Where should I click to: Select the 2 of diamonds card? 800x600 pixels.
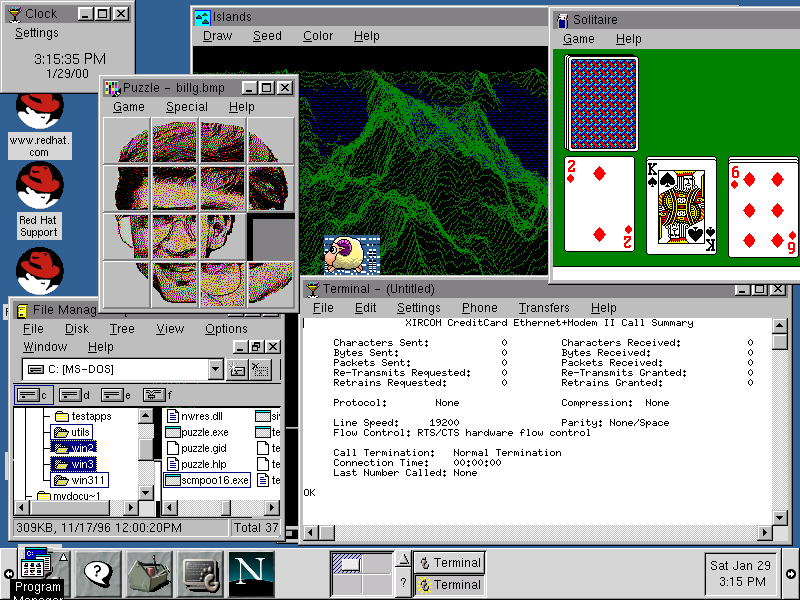point(599,204)
